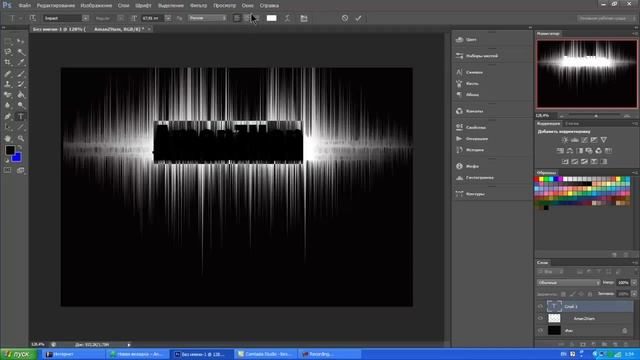This screenshot has width=640, height=360.
Task: Toggle text orientation in options bar
Action: [33, 18]
